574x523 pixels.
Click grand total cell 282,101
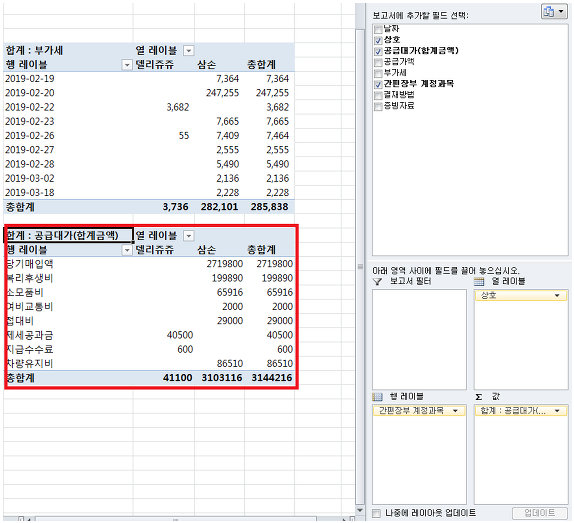[219, 207]
